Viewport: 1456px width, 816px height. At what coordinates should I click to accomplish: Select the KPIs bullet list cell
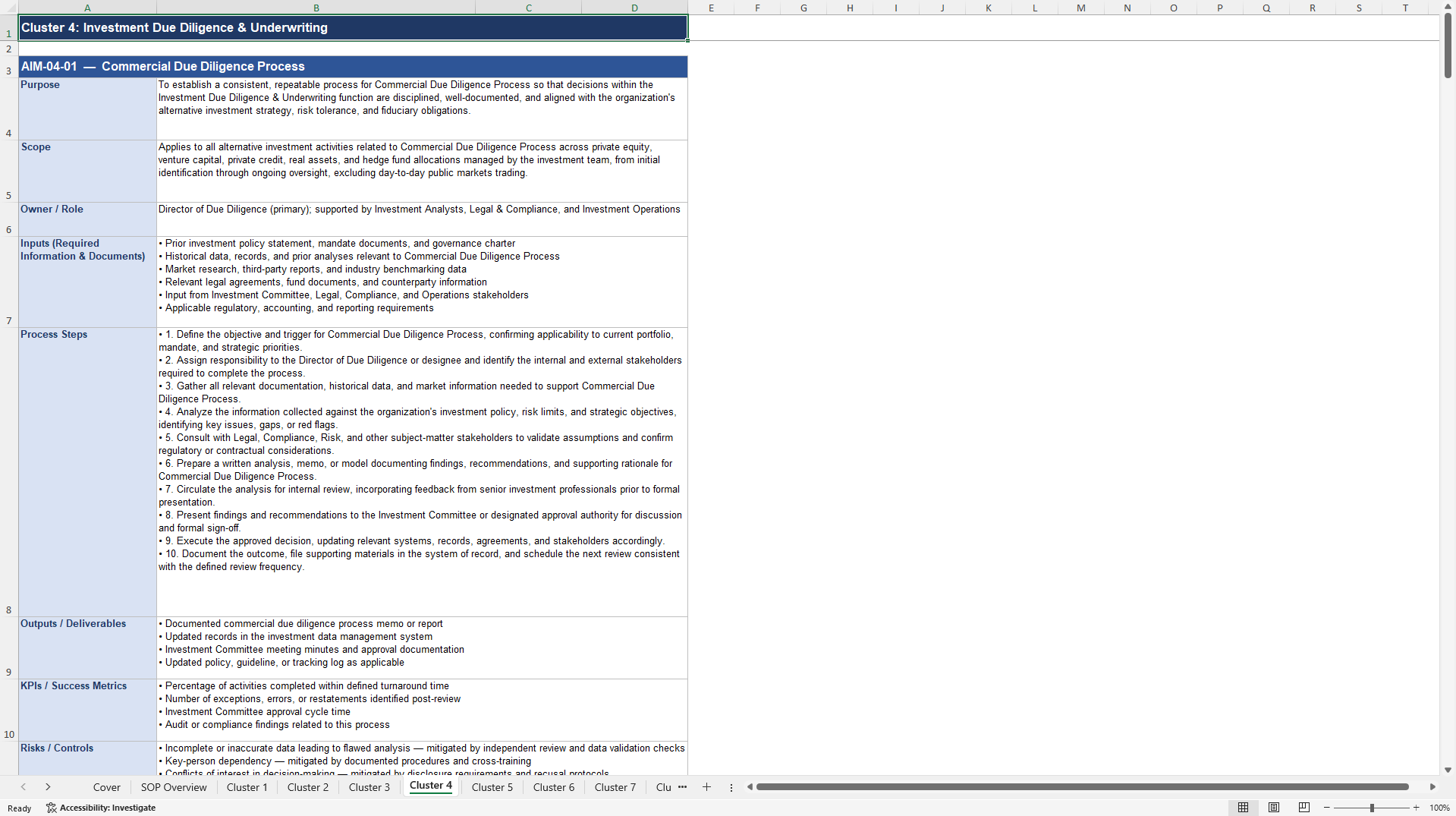(422, 710)
